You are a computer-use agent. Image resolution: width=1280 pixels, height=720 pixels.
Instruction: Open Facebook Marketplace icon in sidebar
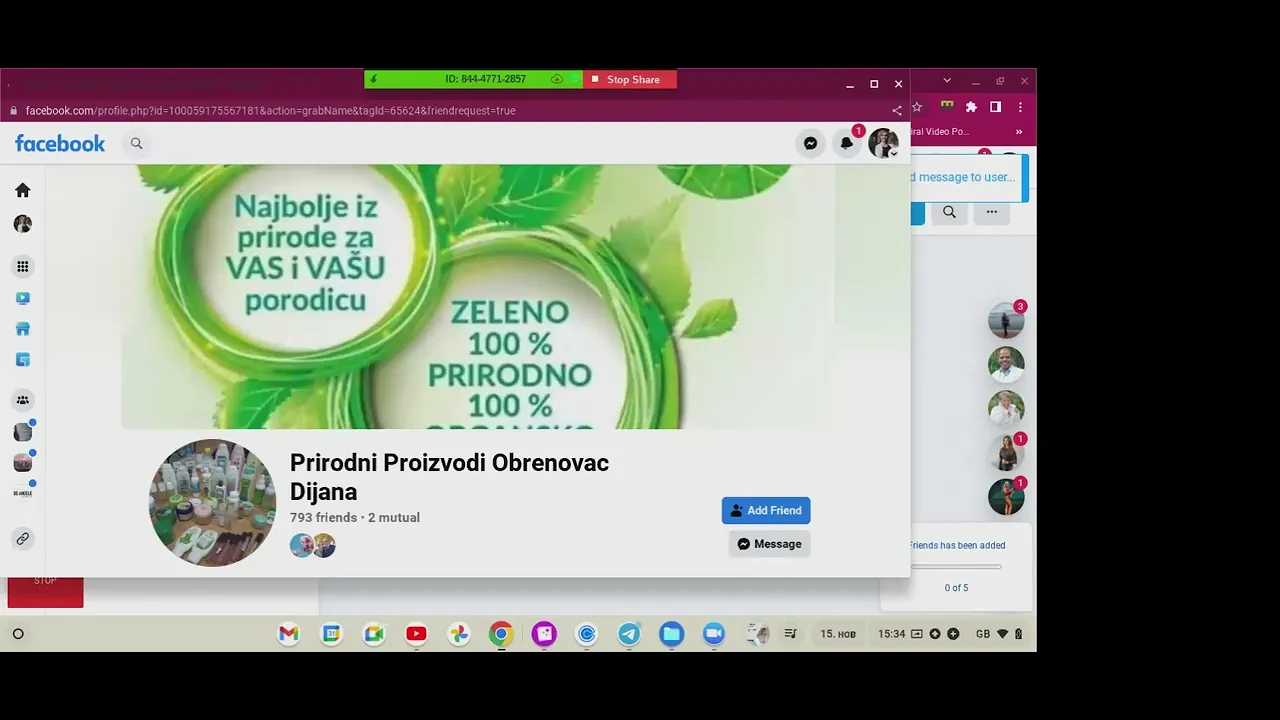(x=22, y=329)
